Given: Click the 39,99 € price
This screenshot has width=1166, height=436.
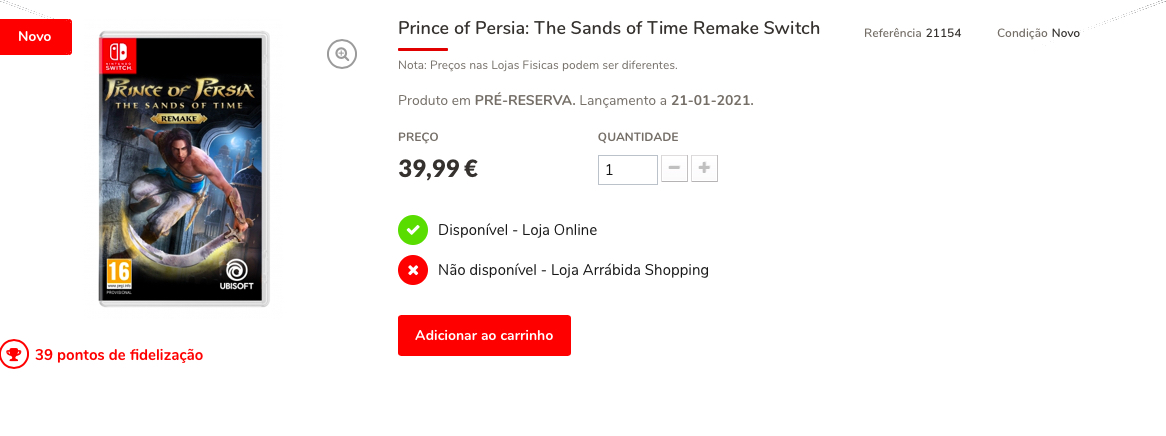Looking at the screenshot, I should click(x=438, y=169).
